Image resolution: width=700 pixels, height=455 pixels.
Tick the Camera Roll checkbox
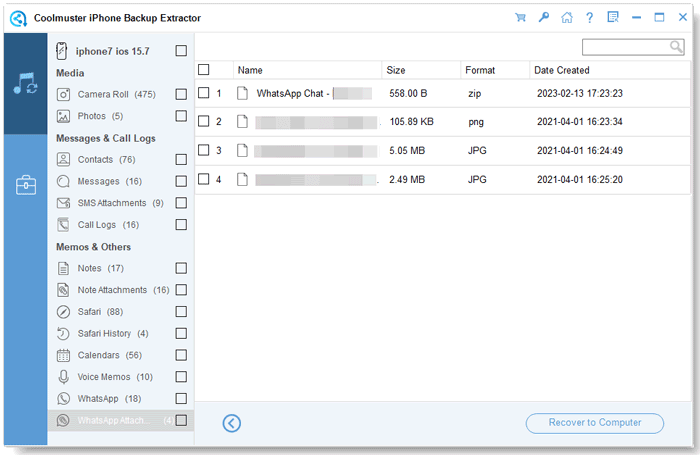pyautogui.click(x=181, y=94)
